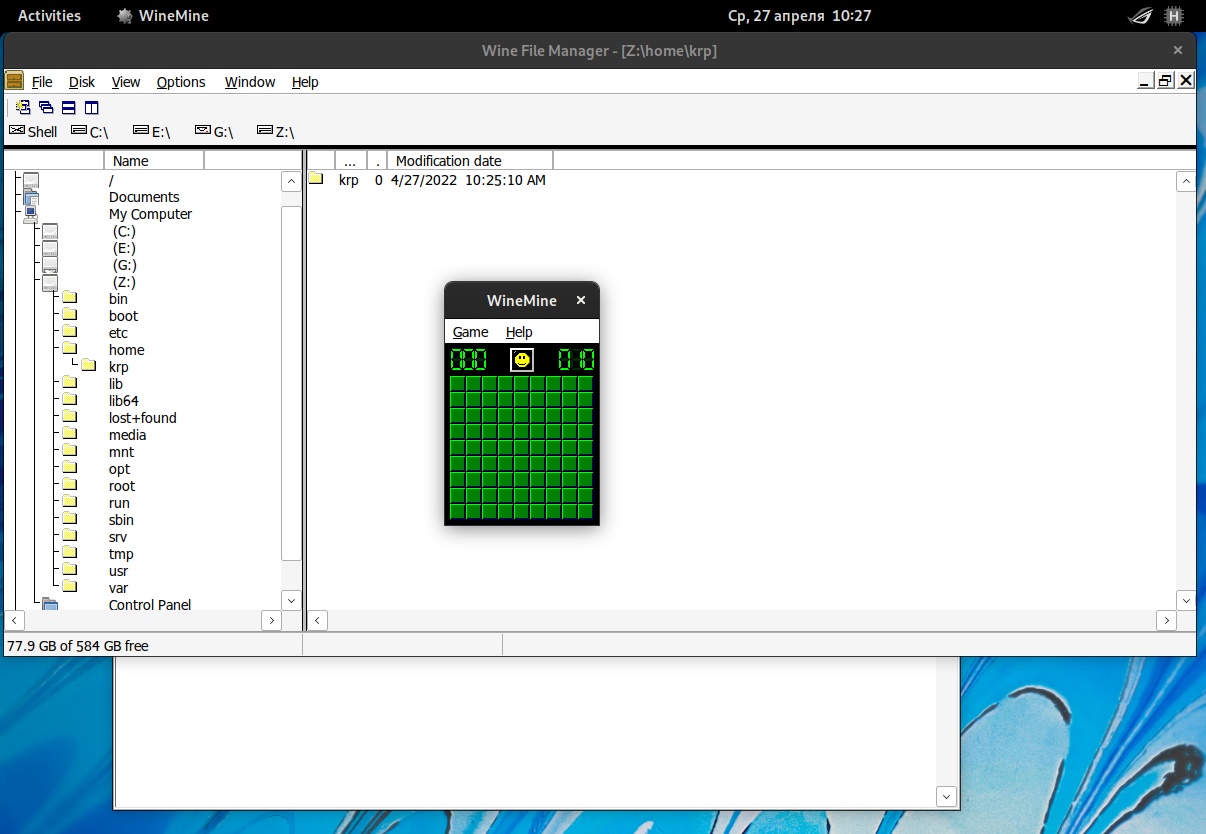Open the File menu
Screen dimensions: 1206x834
[42, 82]
